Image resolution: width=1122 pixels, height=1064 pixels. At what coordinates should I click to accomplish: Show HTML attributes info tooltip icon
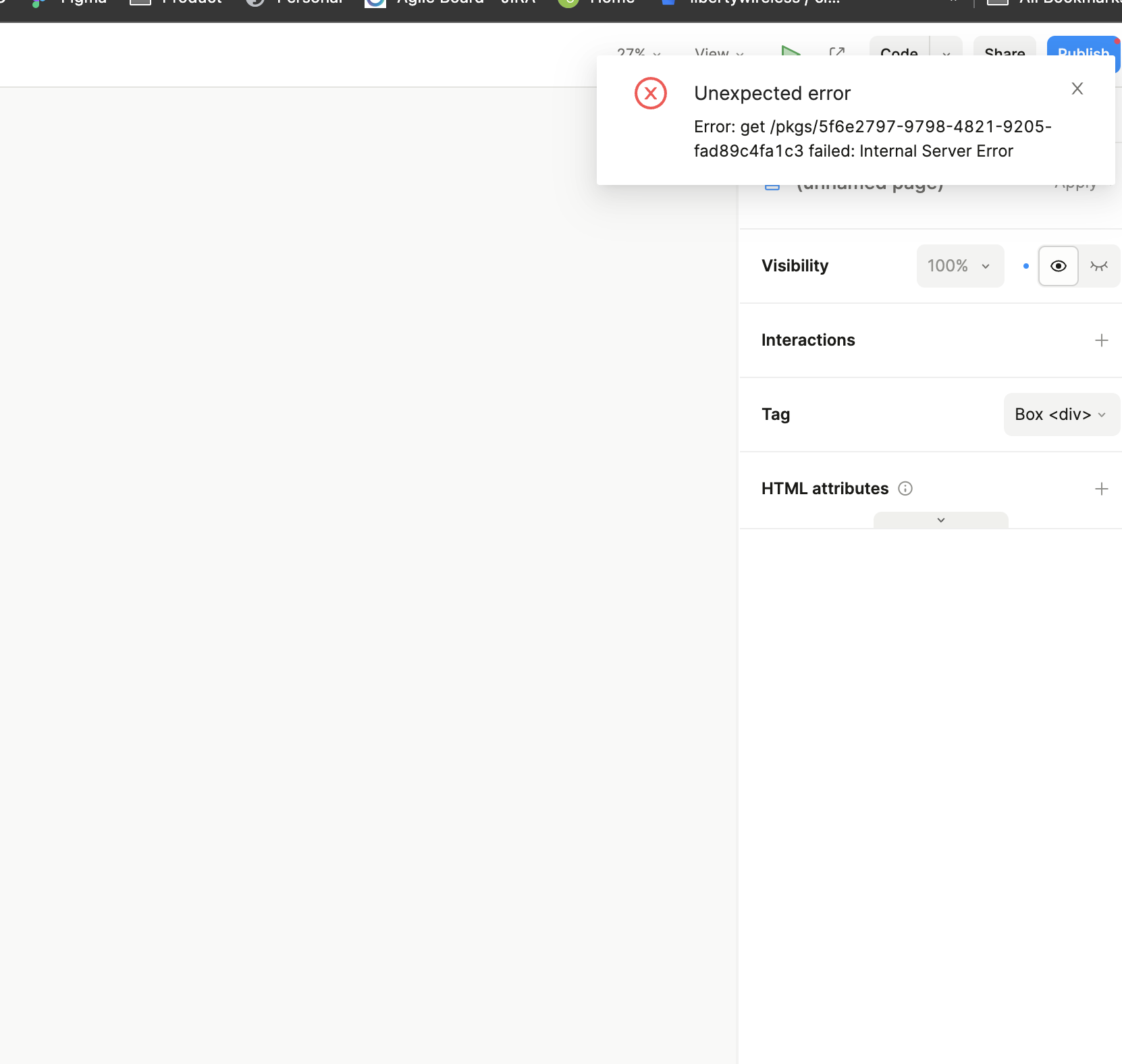coord(905,489)
